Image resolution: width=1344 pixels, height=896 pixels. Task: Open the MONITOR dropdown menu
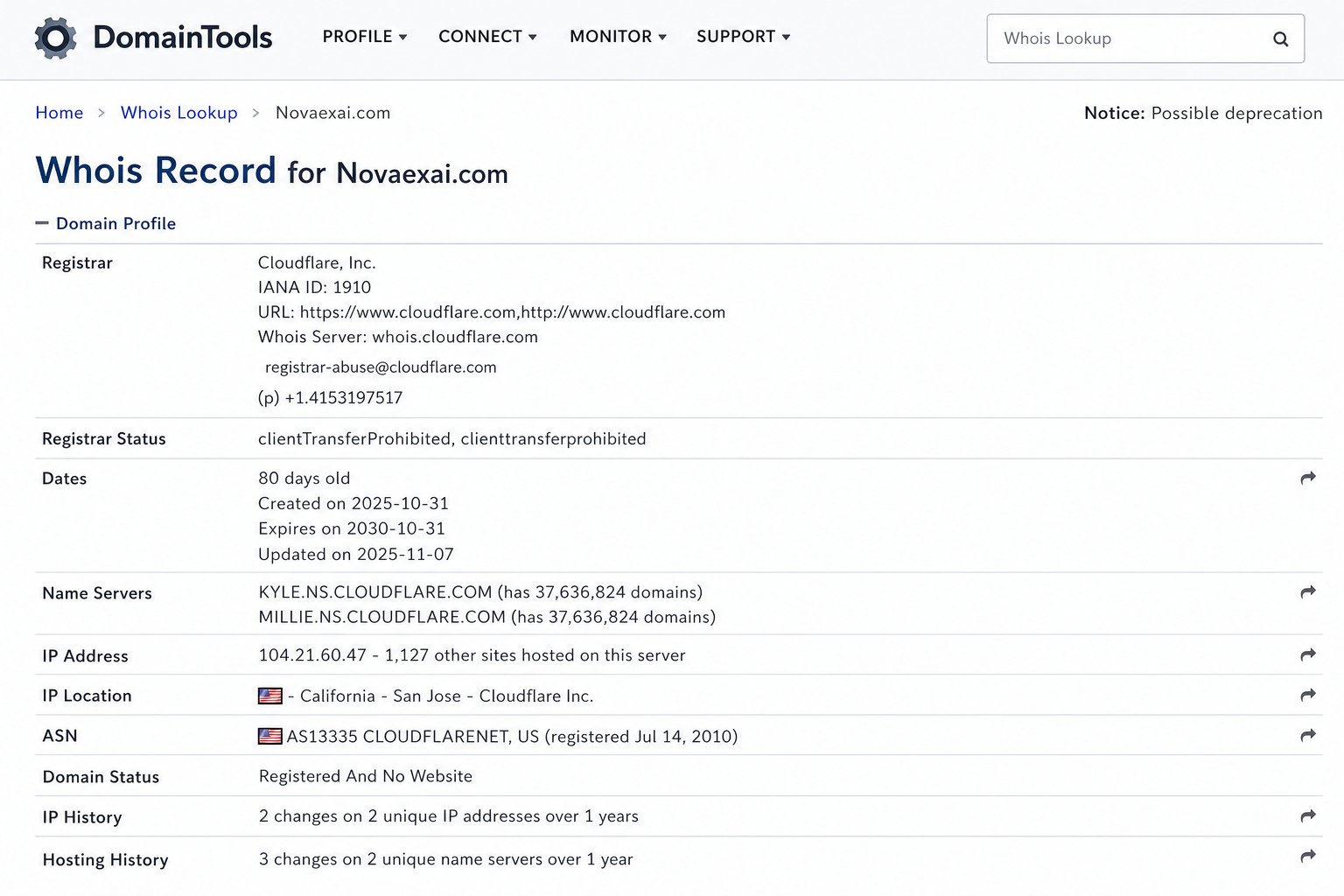618,37
